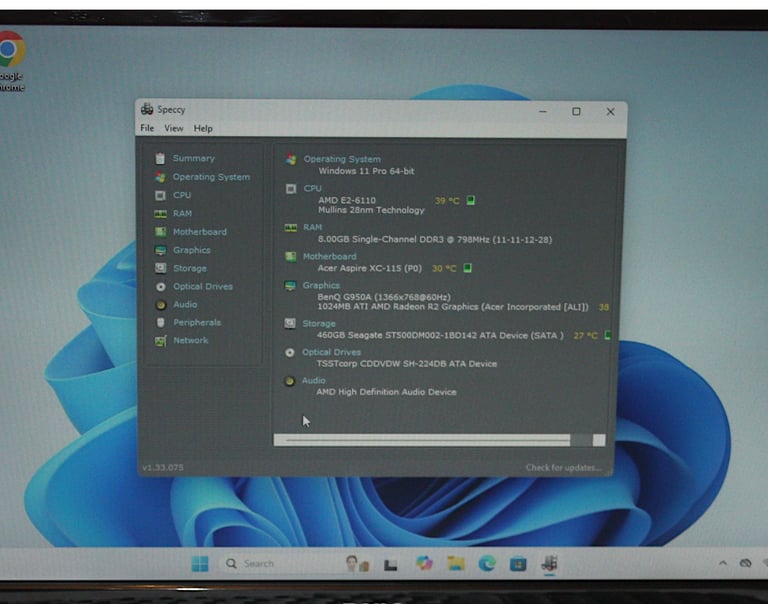Click the CPU icon in summary pane
The image size is (768, 604).
click(291, 189)
